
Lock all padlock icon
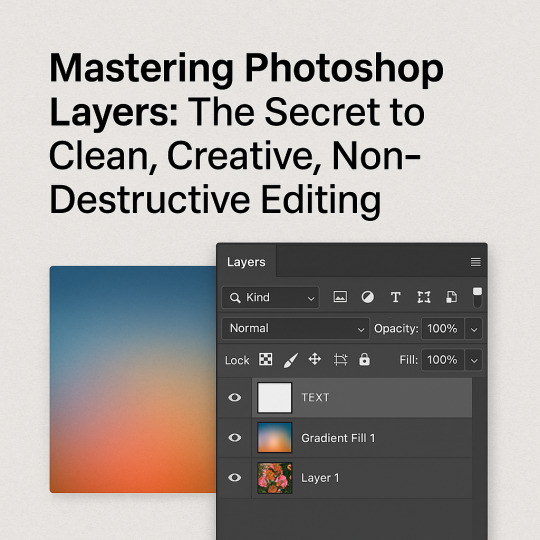364,359
